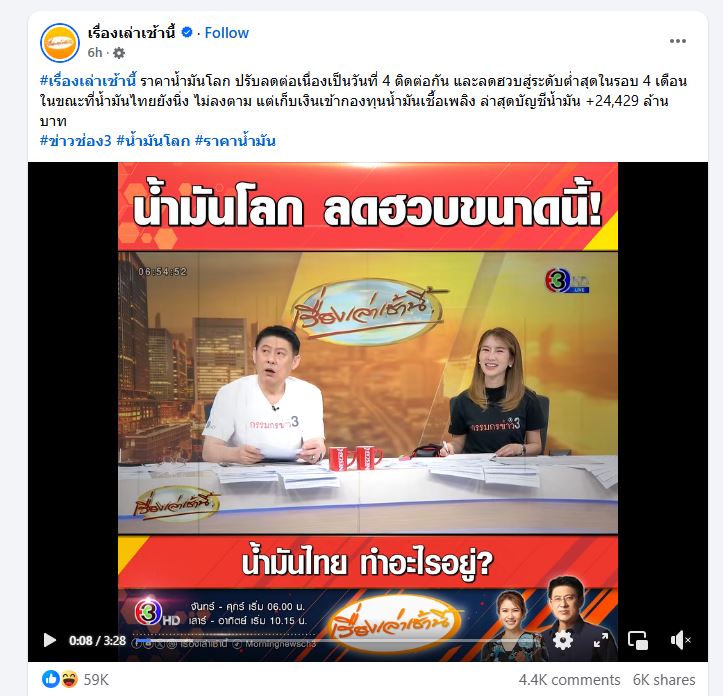Seek along the video progress bar
This screenshot has height=696, width=723.
pyautogui.click(x=341, y=640)
